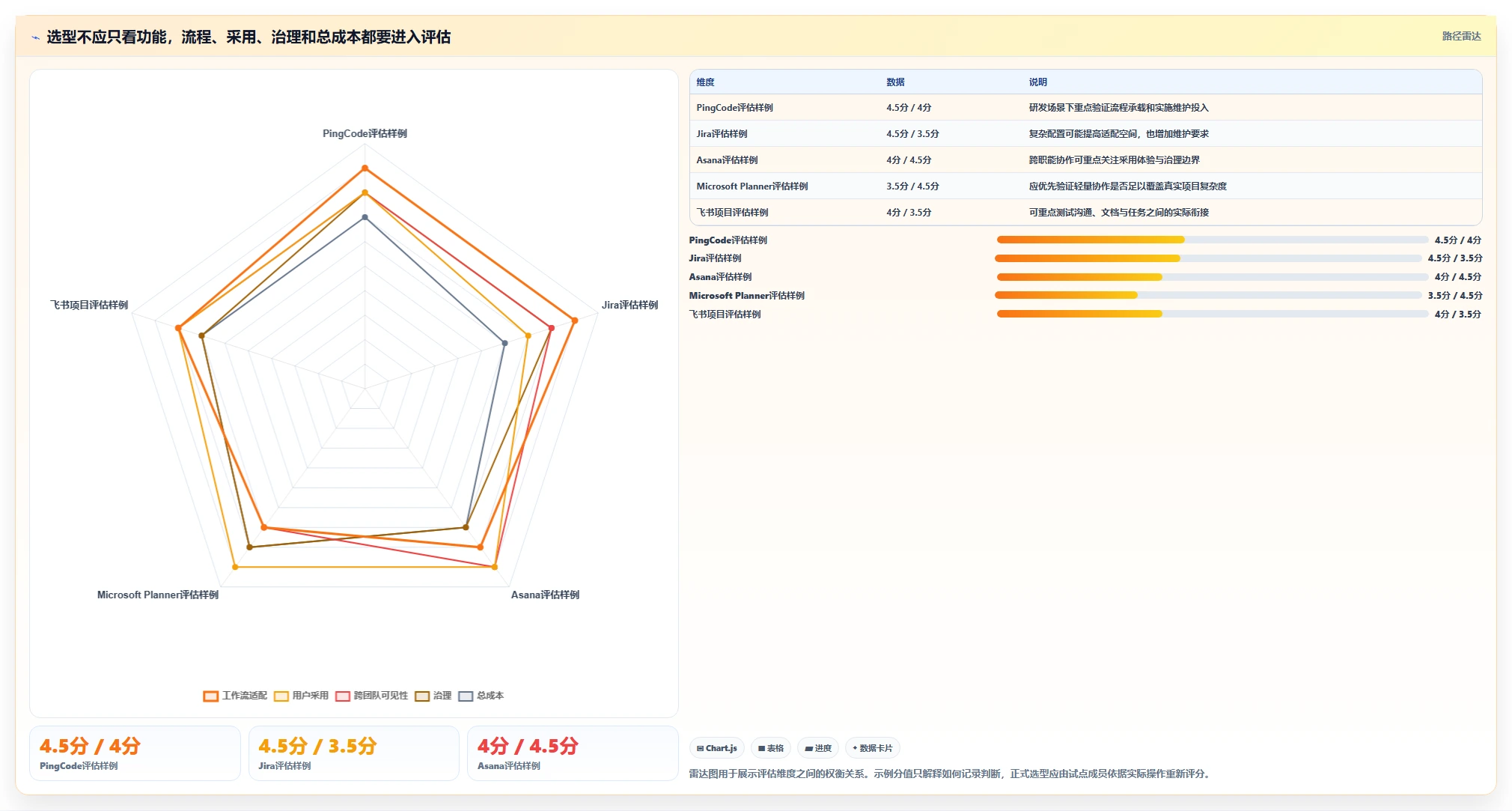Click the description 应优先验证轻量协作是否足以覆盖真实项目复杂度
Viewport: 1512px width, 811px height.
[1127, 186]
